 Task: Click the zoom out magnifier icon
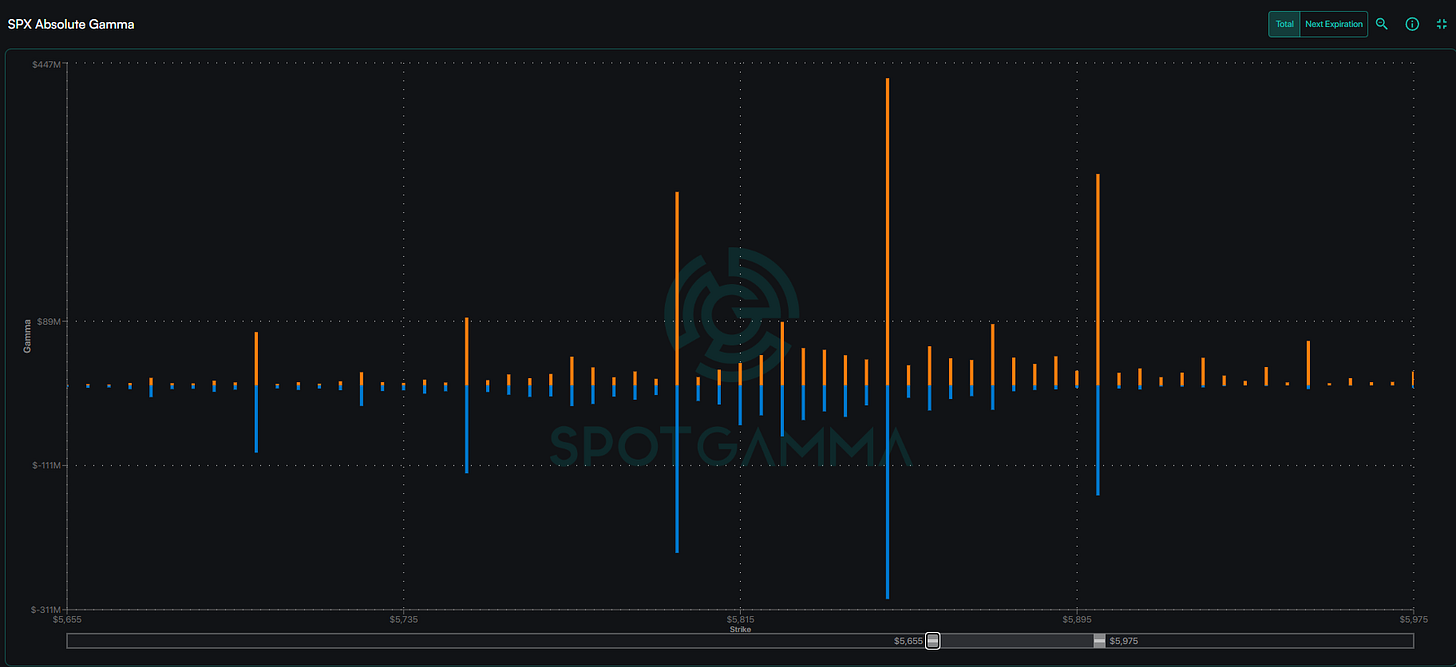click(1382, 24)
